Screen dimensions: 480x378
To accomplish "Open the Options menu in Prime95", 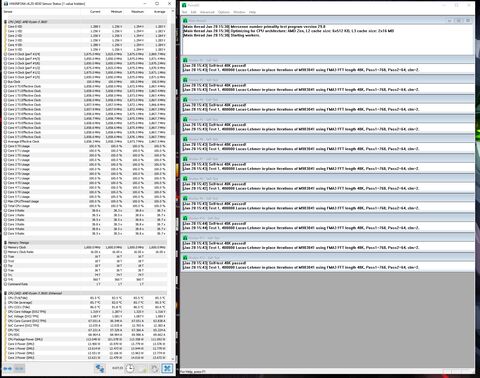I will [x=224, y=12].
